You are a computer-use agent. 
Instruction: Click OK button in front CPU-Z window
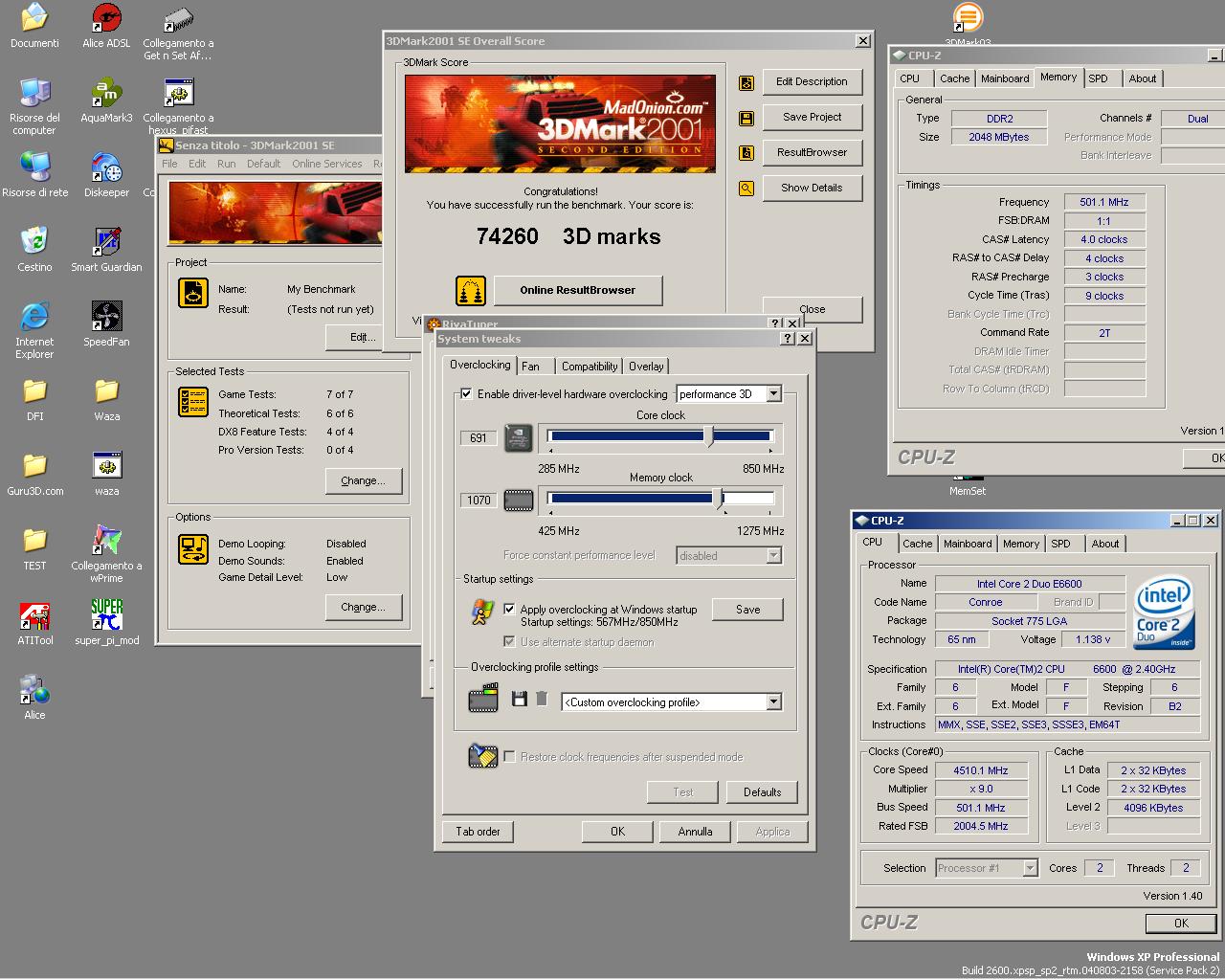pos(1181,924)
